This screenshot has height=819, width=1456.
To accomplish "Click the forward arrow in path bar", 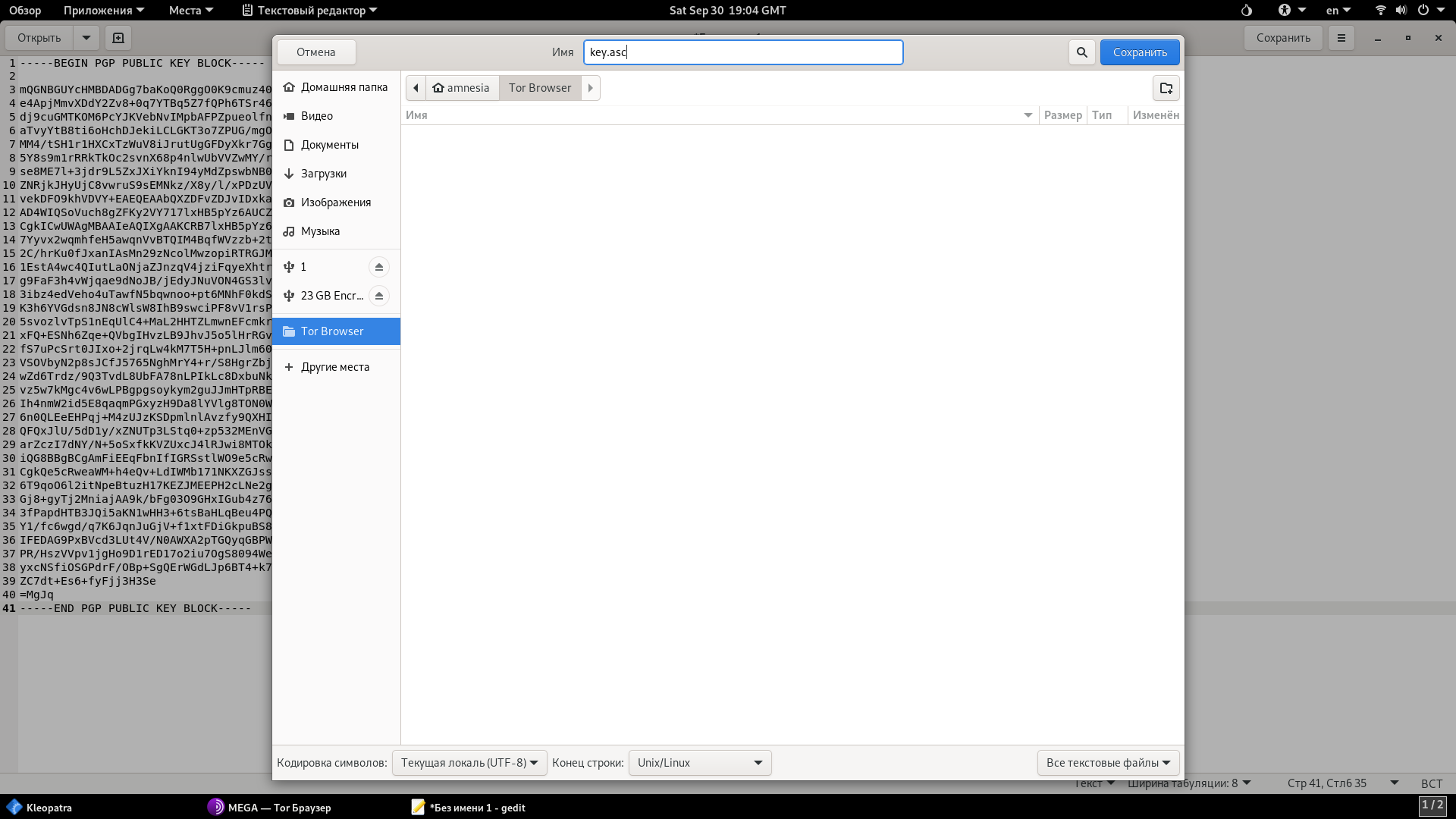I will [x=590, y=88].
